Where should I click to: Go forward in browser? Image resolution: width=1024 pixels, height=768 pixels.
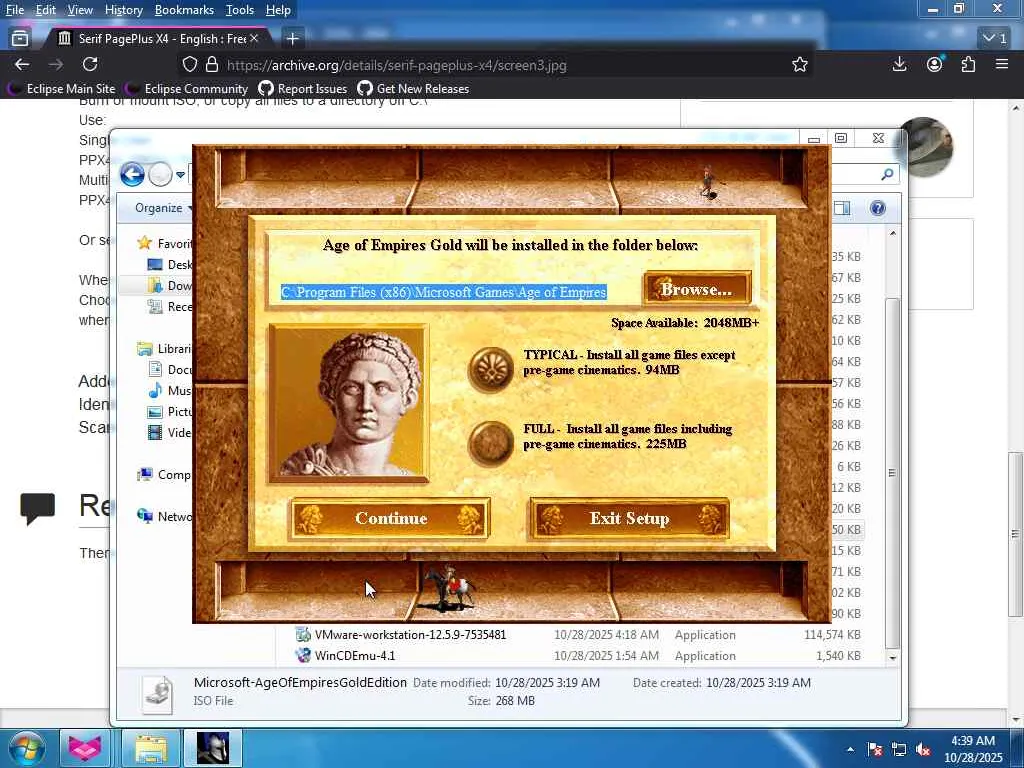pyautogui.click(x=56, y=64)
